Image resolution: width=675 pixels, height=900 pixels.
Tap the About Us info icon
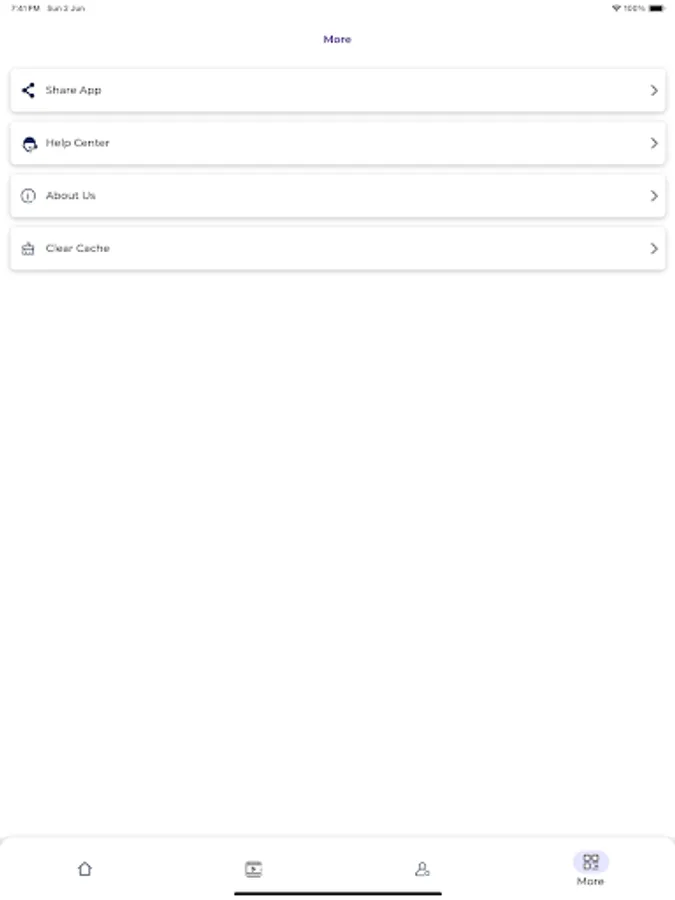tap(28, 195)
